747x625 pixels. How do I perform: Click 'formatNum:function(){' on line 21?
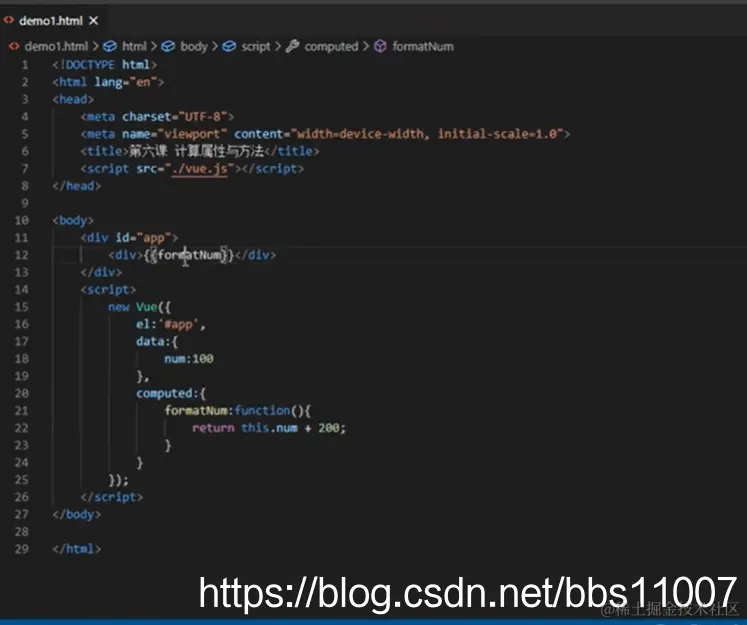(237, 411)
